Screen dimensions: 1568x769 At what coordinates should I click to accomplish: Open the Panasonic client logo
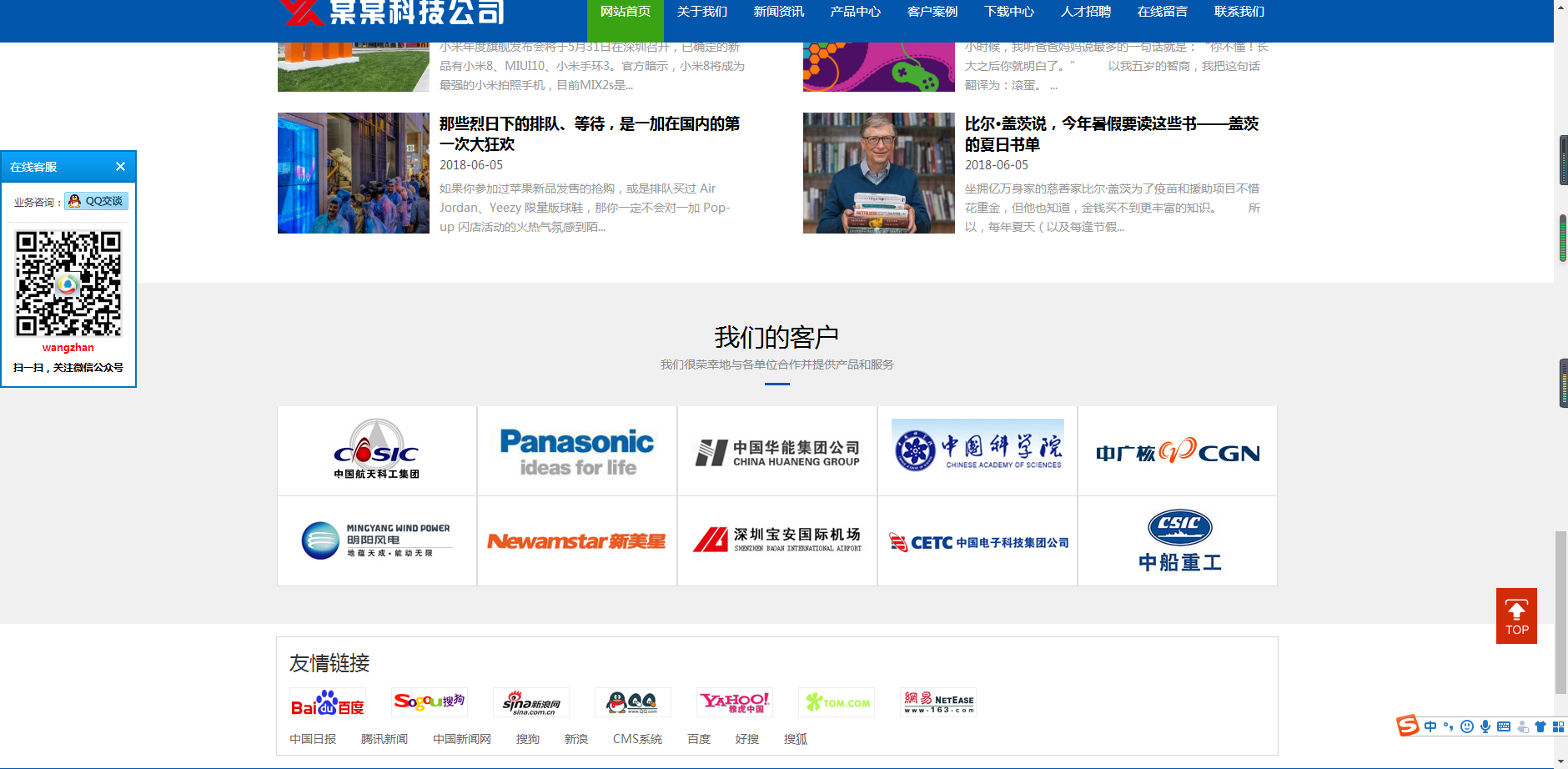(577, 450)
